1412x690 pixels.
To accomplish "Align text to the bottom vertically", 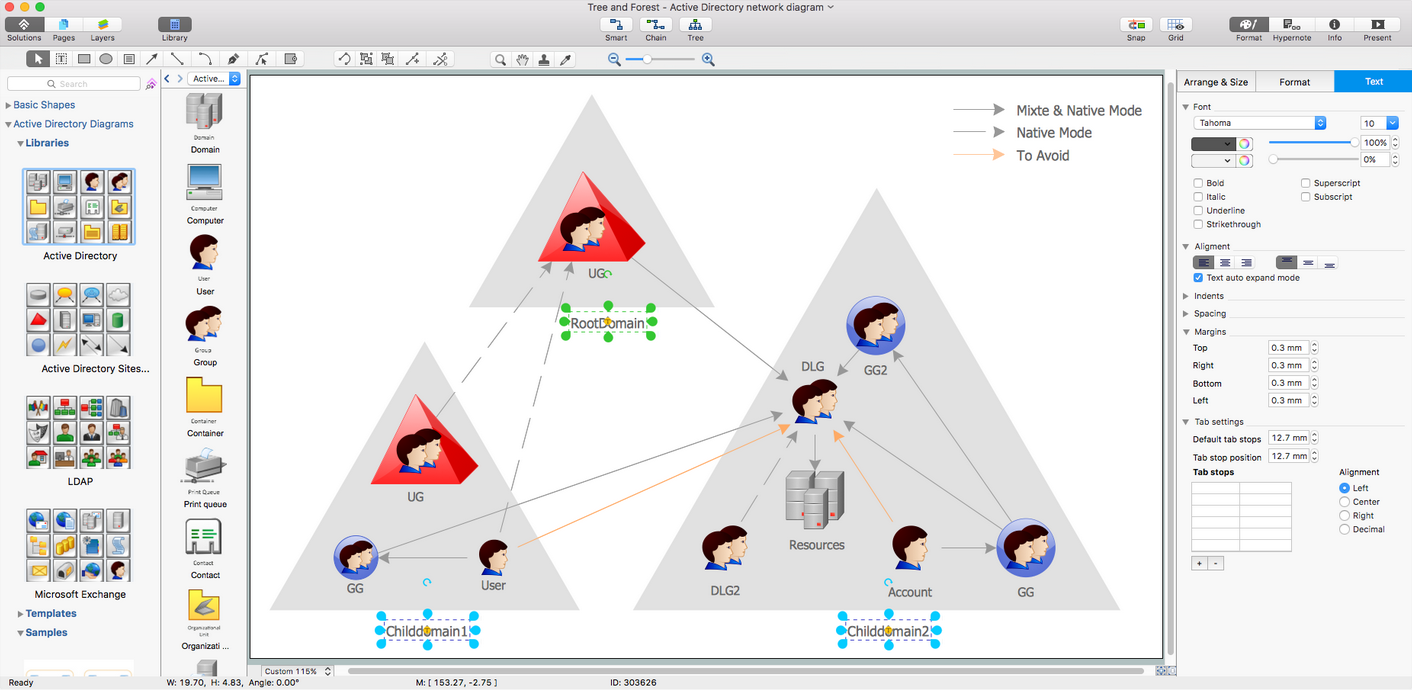I will tap(1328, 263).
